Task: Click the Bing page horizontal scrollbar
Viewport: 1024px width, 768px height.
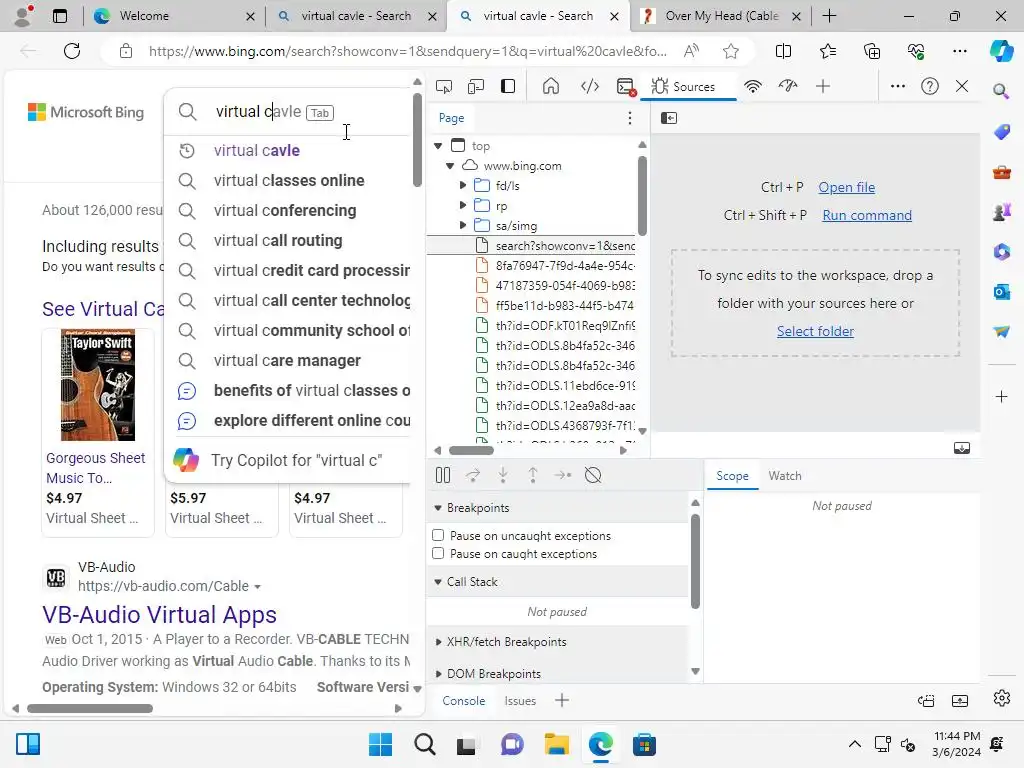Action: point(90,708)
